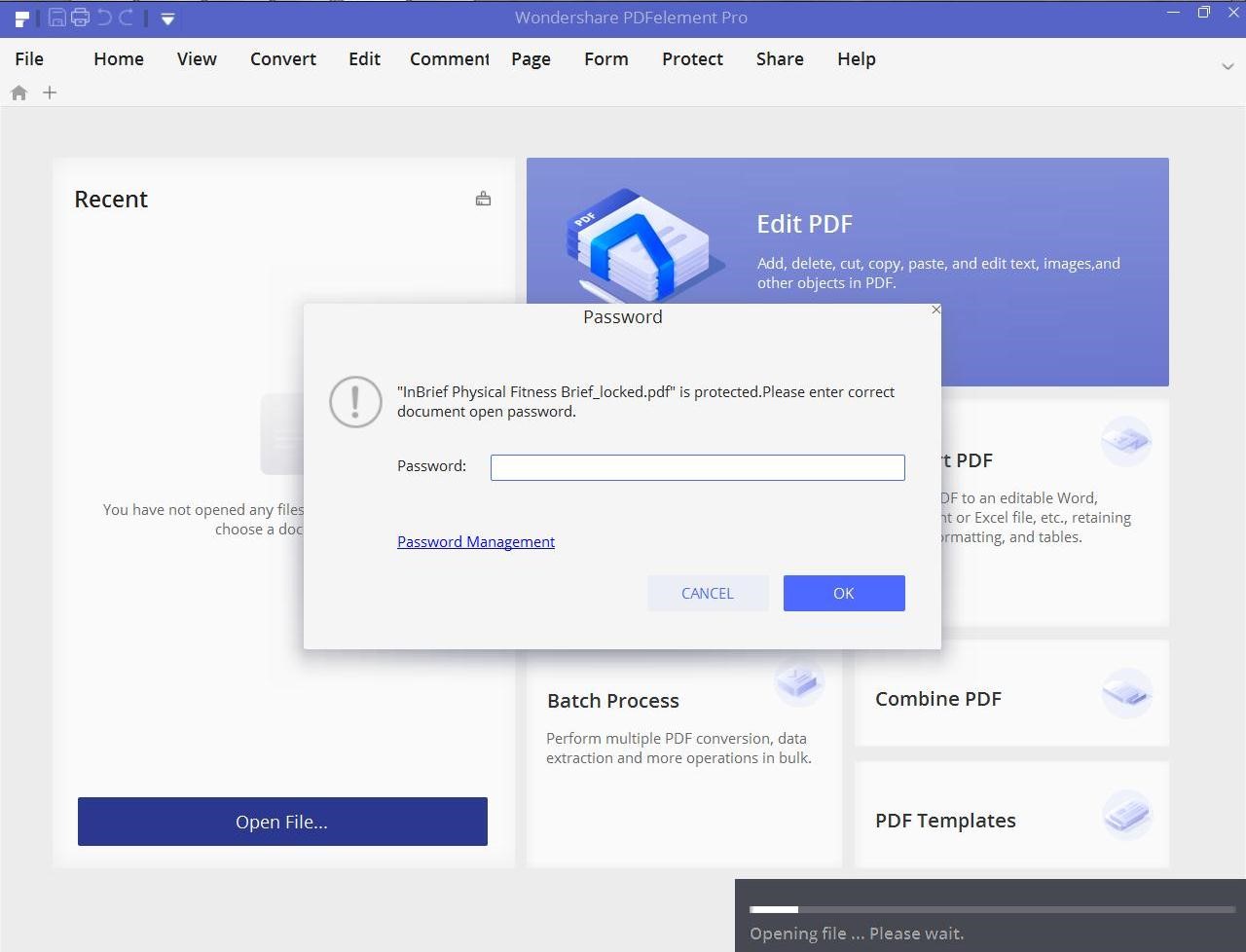1246x952 pixels.
Task: Click the protected file message text
Action: pos(645,401)
